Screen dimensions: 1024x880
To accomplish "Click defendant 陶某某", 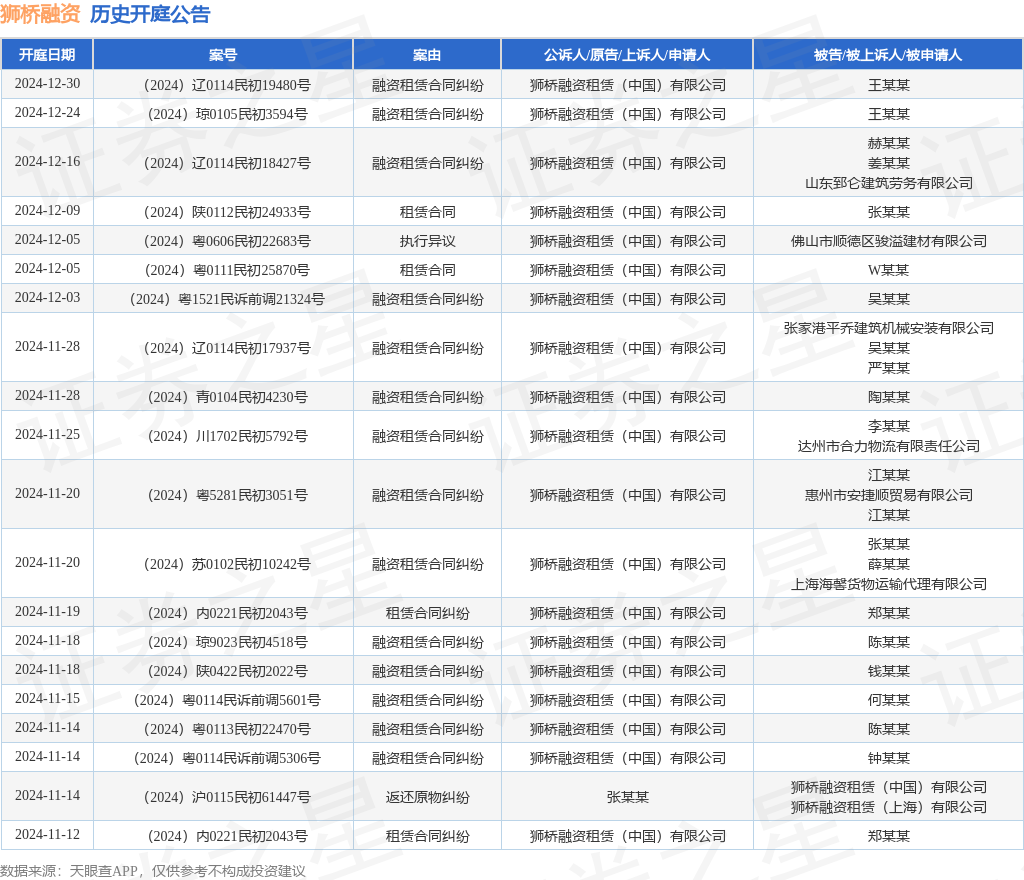I will tap(888, 397).
